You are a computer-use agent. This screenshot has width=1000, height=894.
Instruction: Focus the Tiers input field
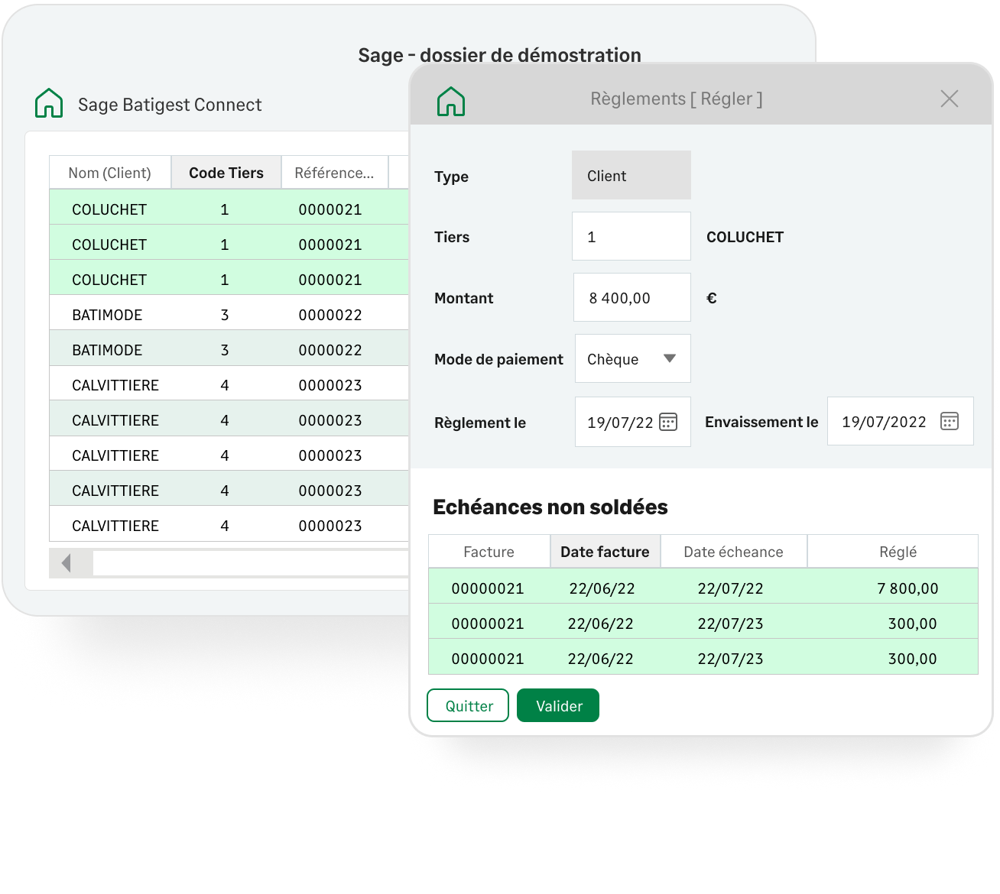point(631,237)
